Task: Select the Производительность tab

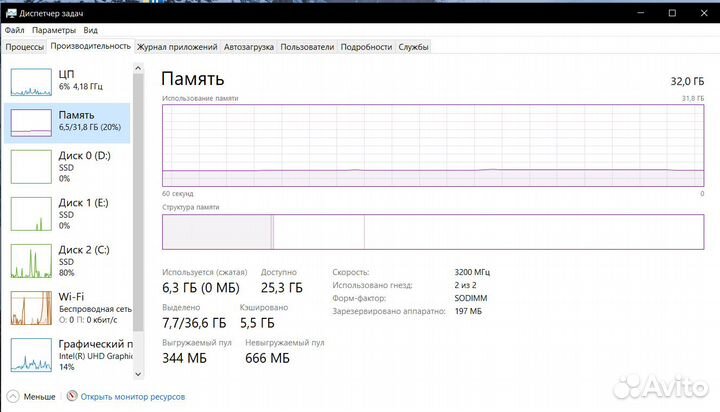Action: click(x=90, y=46)
